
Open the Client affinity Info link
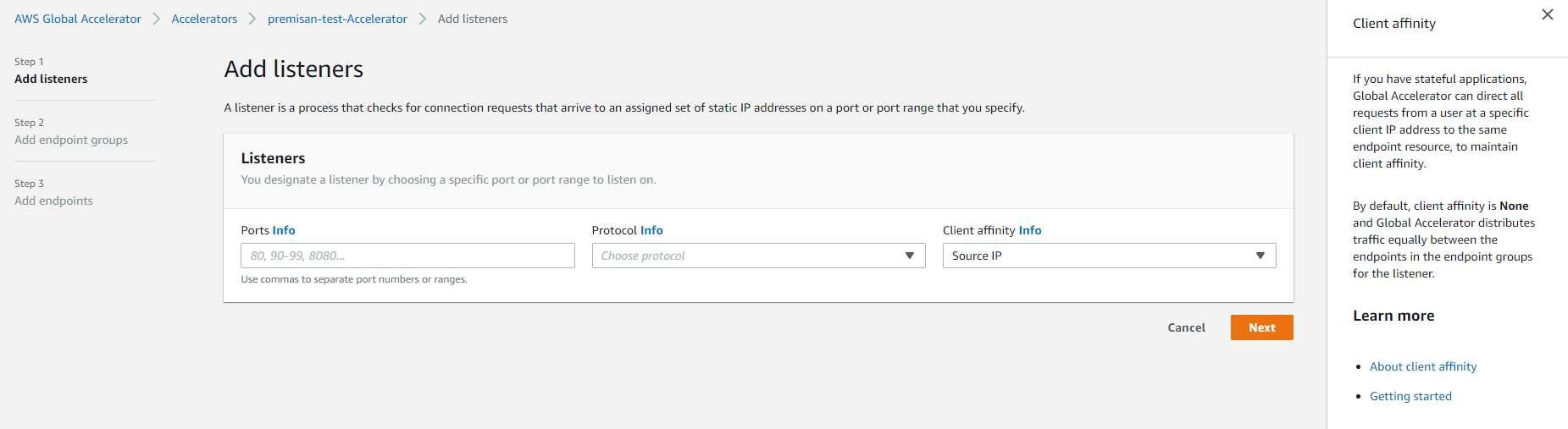tap(1030, 230)
